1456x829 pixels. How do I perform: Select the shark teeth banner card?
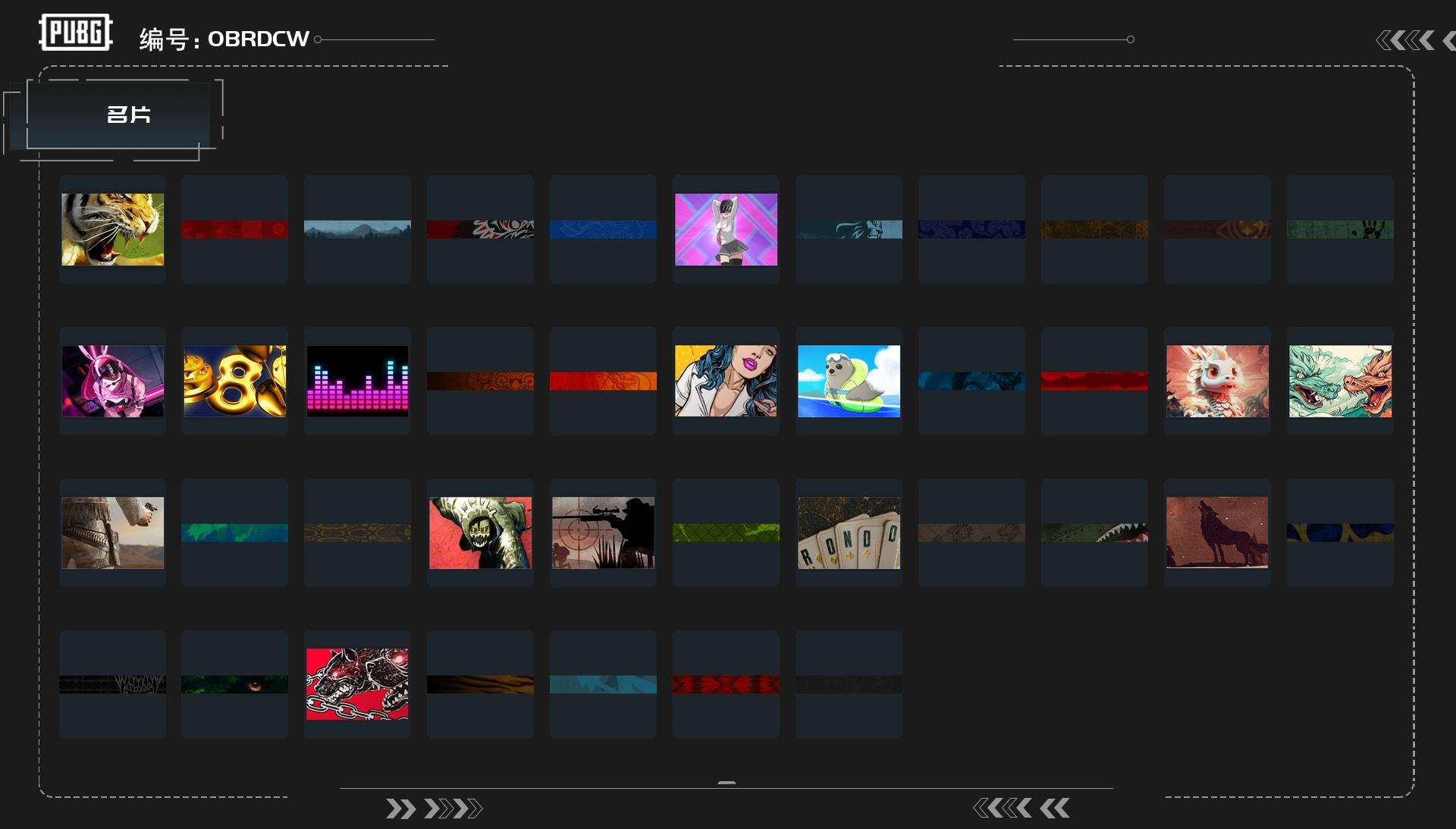(1094, 532)
